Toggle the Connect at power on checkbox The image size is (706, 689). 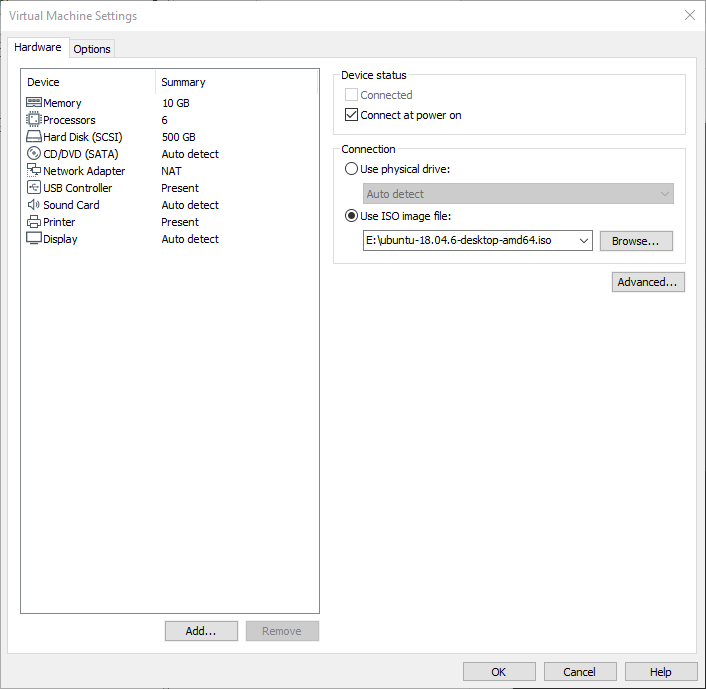(x=351, y=115)
